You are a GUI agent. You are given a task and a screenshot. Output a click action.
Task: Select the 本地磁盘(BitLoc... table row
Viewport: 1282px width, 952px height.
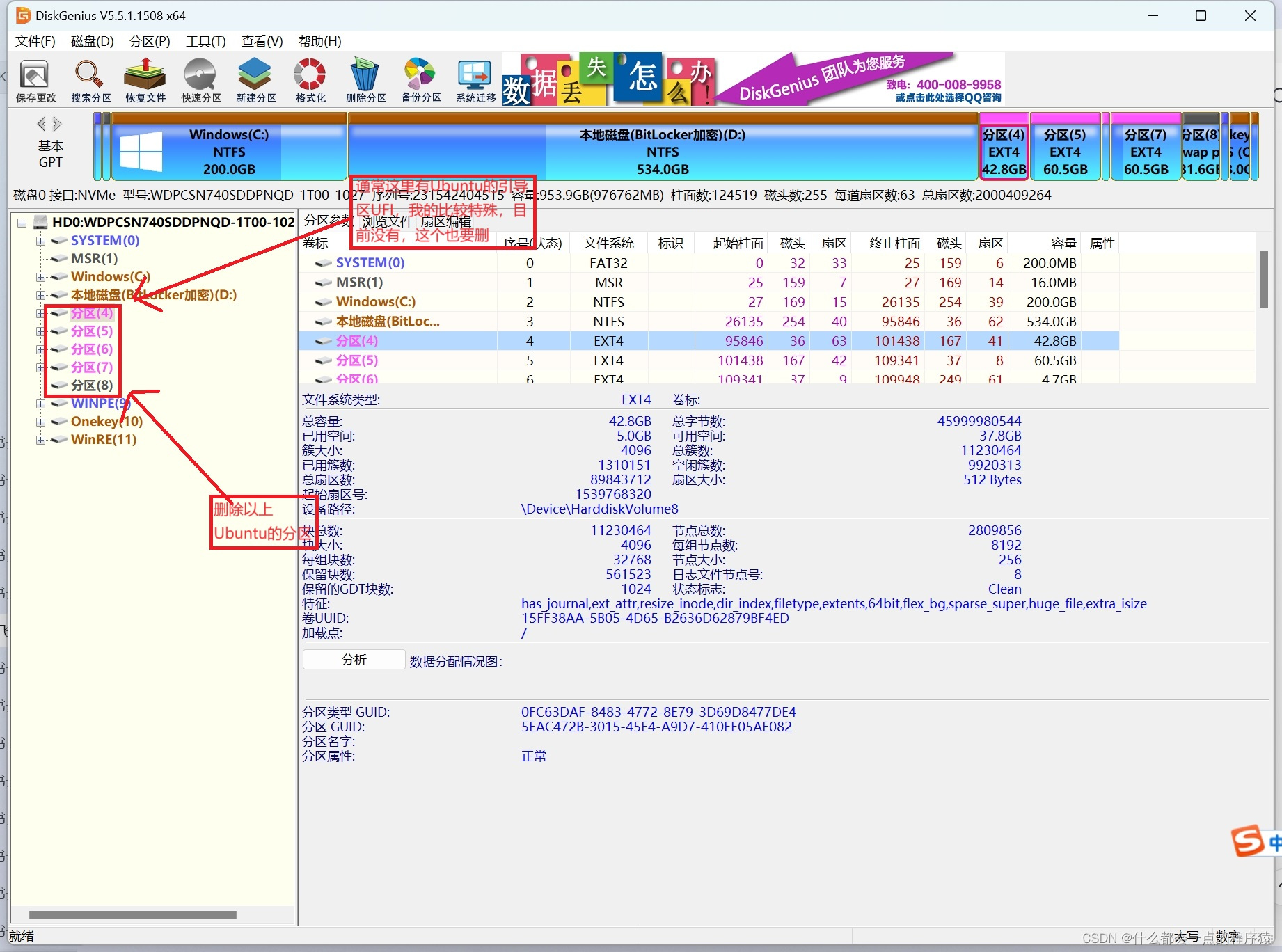[x=709, y=322]
